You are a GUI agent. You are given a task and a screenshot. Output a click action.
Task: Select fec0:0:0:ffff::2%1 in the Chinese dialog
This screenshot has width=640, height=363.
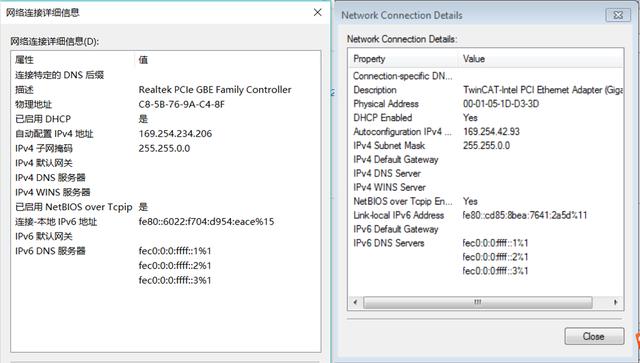click(175, 266)
